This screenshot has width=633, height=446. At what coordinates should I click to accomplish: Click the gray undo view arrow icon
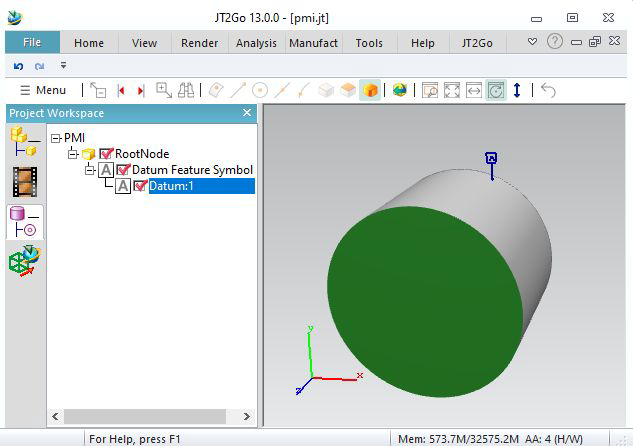(548, 90)
